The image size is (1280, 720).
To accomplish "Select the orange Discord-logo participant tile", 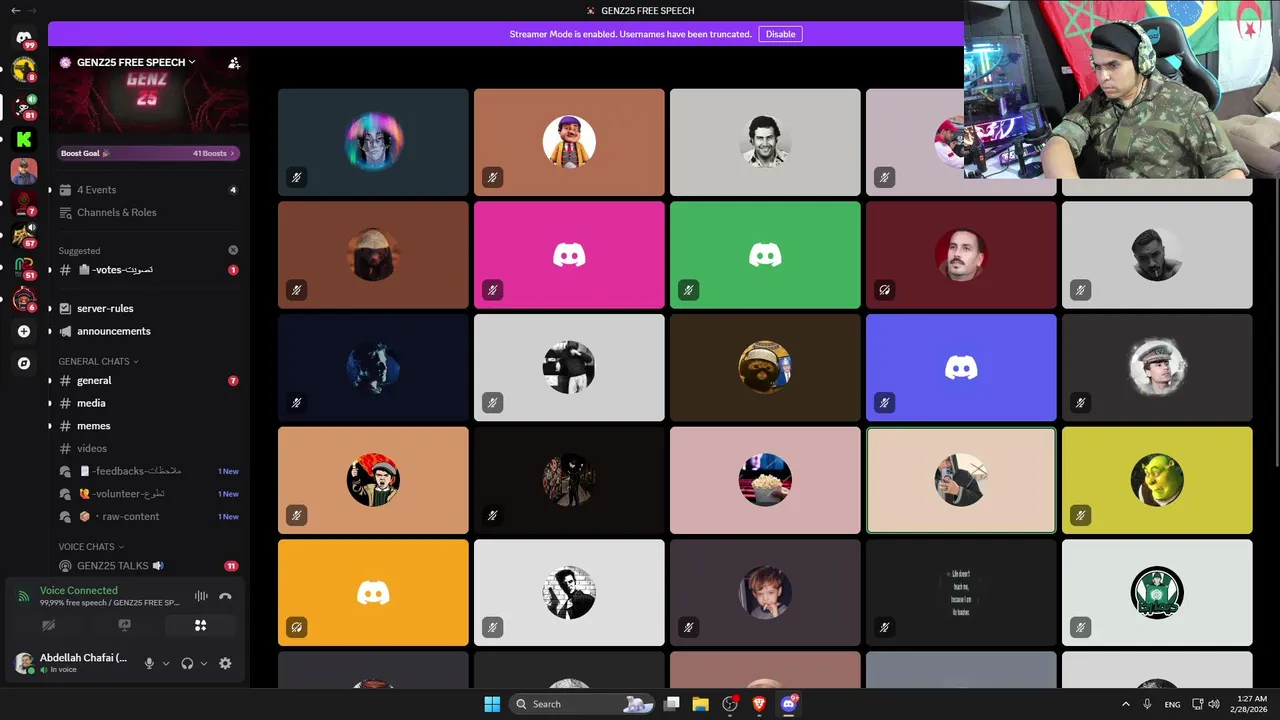I will coord(373,593).
